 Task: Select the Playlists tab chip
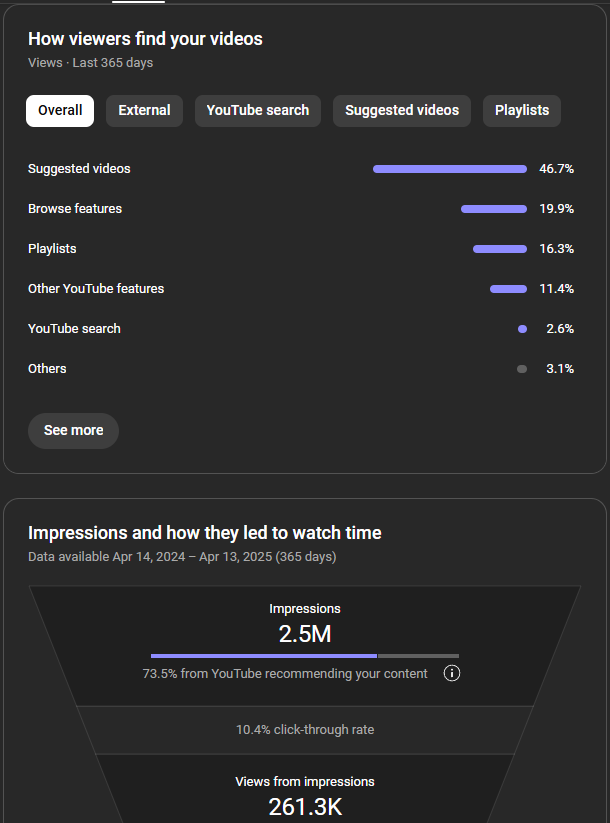coord(522,111)
